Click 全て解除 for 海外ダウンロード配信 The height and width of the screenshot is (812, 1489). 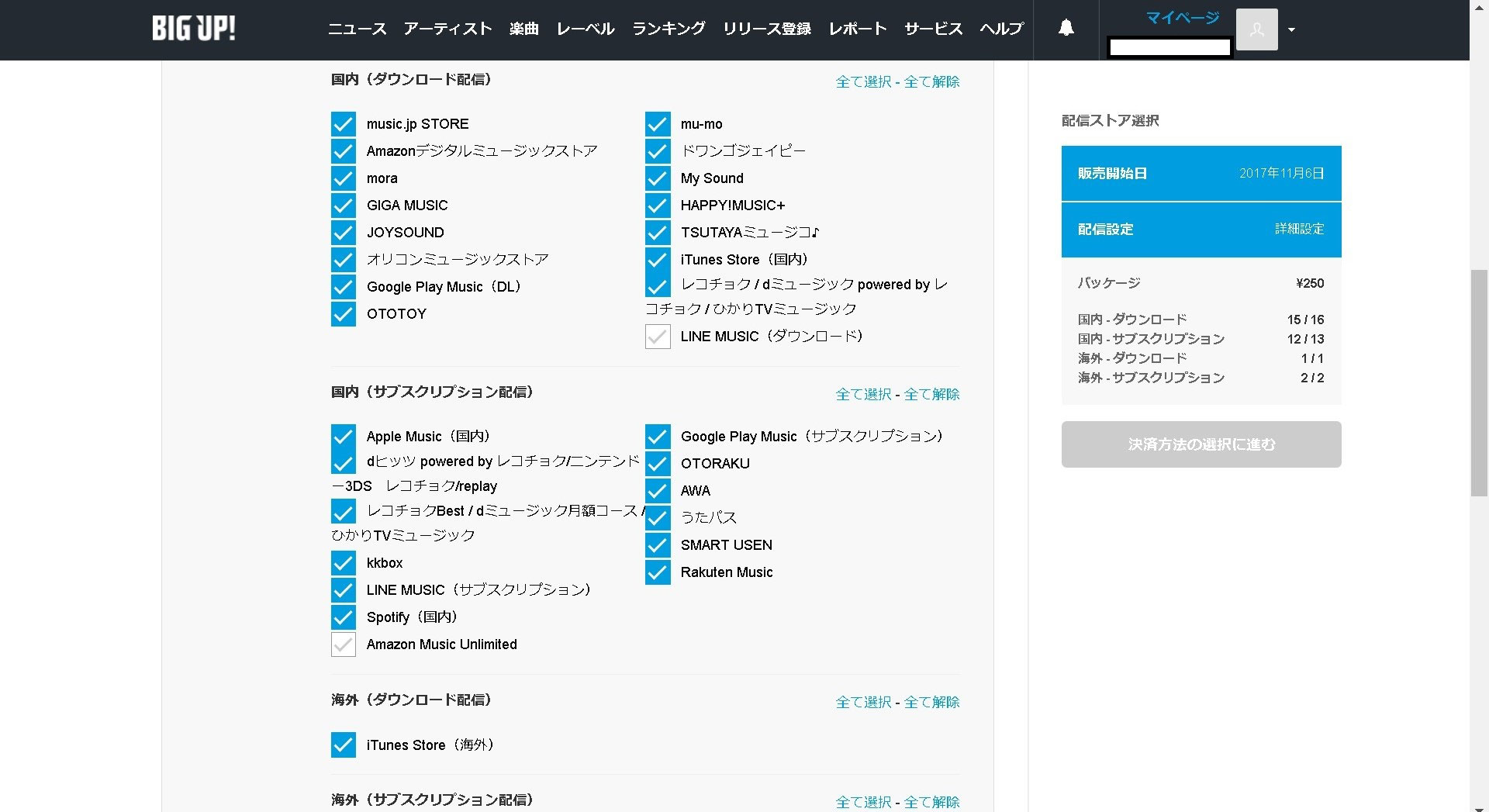coord(931,702)
